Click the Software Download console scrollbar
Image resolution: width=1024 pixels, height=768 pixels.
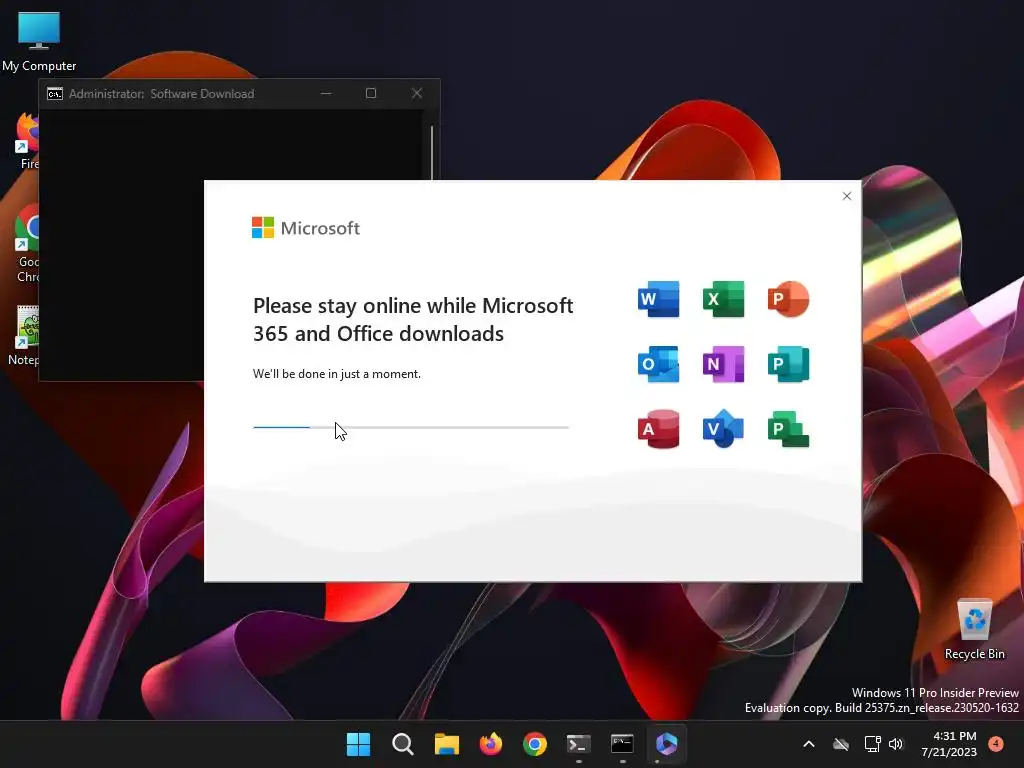click(x=432, y=152)
